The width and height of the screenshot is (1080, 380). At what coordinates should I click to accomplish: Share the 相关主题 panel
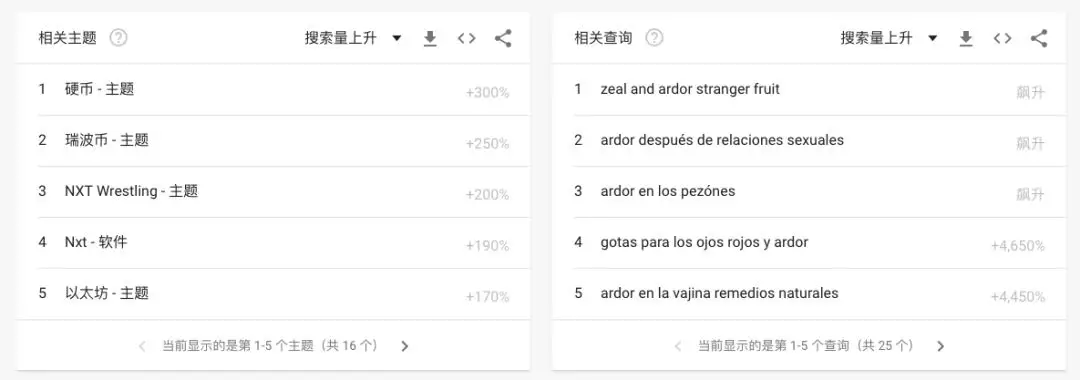503,39
